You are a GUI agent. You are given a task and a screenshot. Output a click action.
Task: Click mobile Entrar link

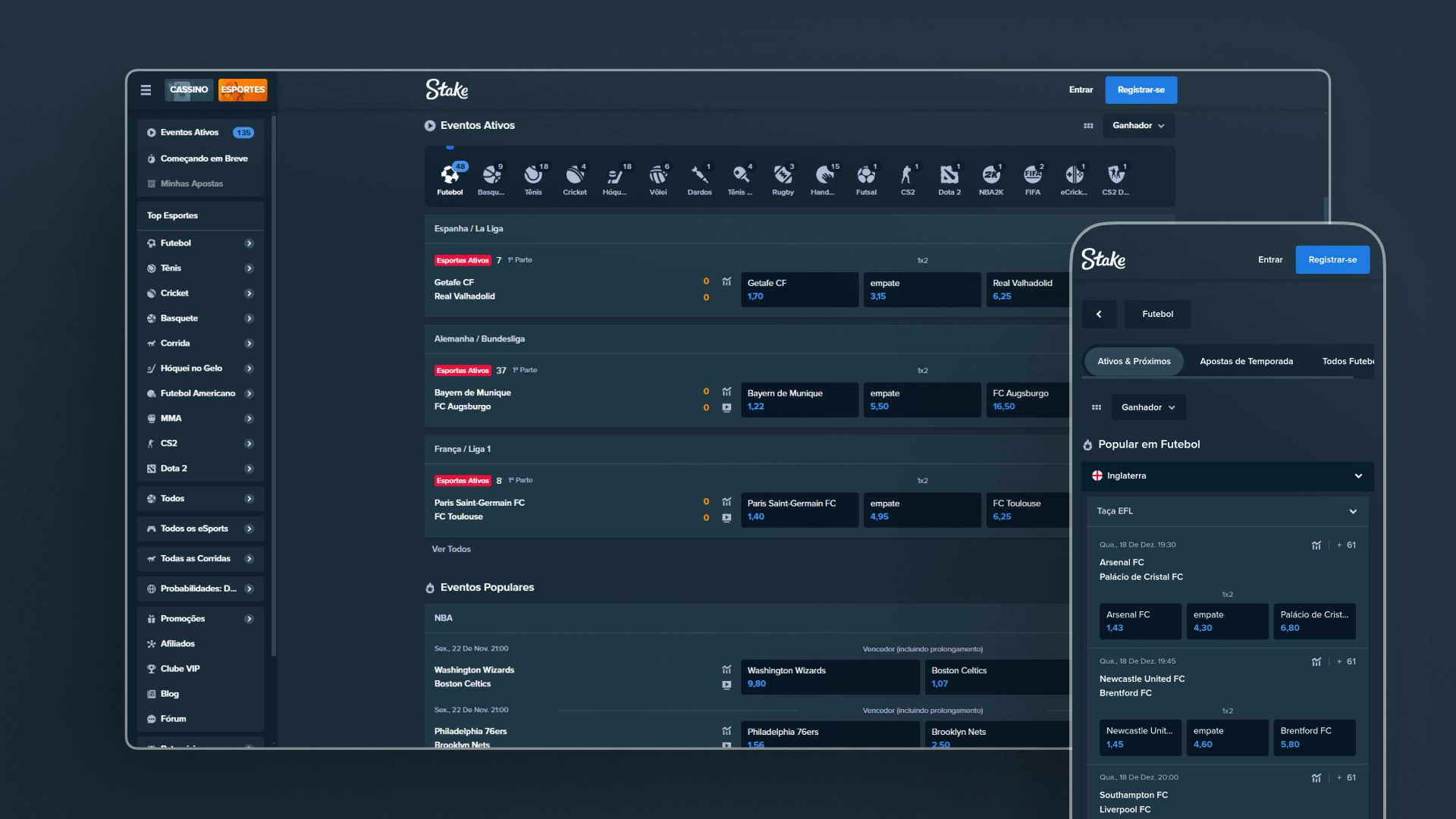1270,259
